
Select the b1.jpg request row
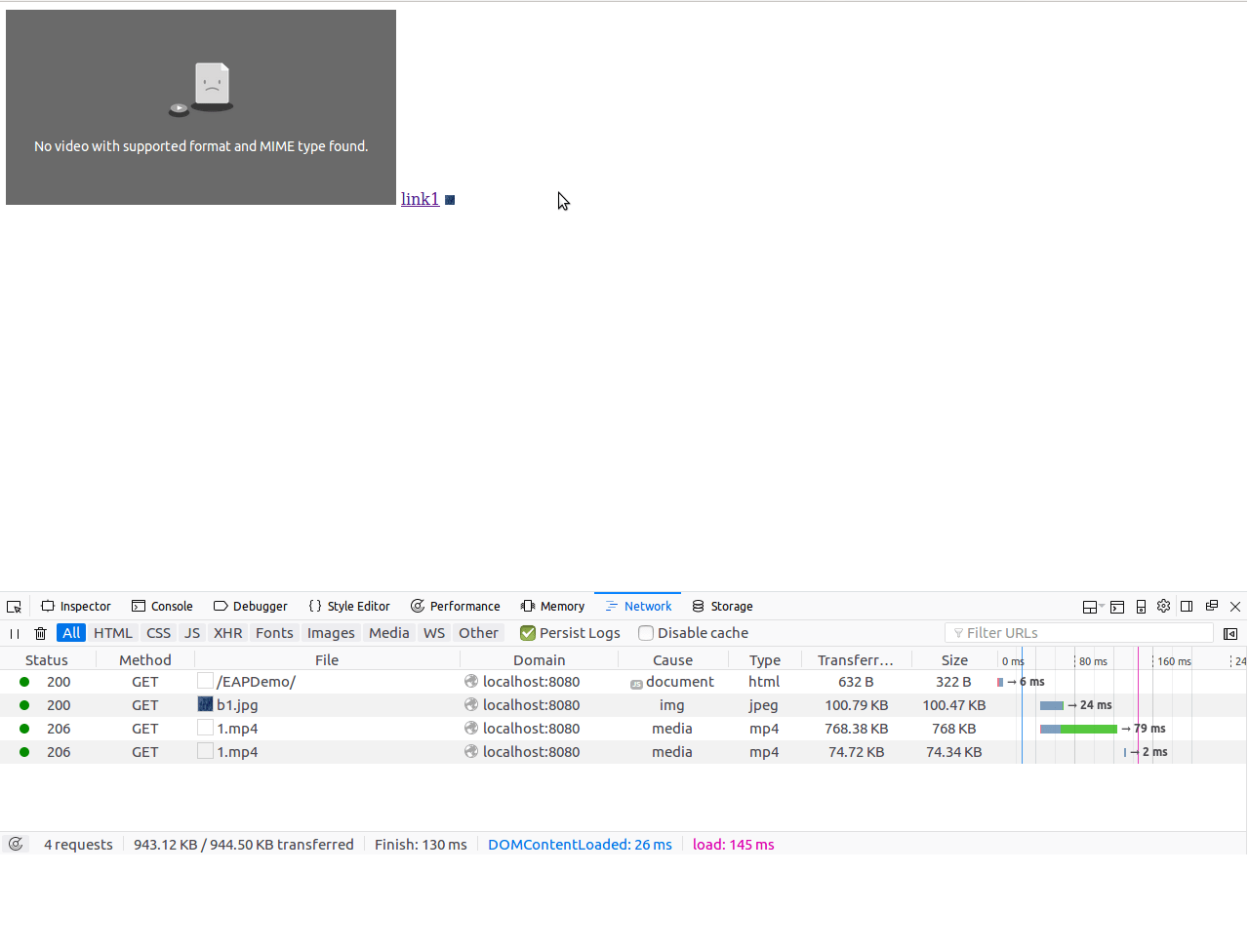point(623,705)
